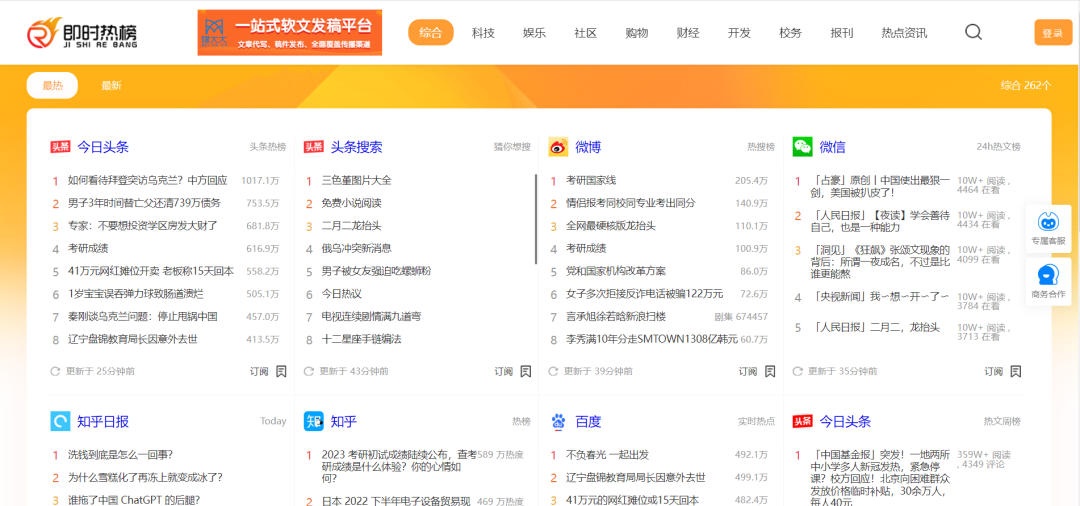Click the 今日头条 logo icon in the 热文周榜 card
The height and width of the screenshot is (506, 1080).
pos(802,421)
